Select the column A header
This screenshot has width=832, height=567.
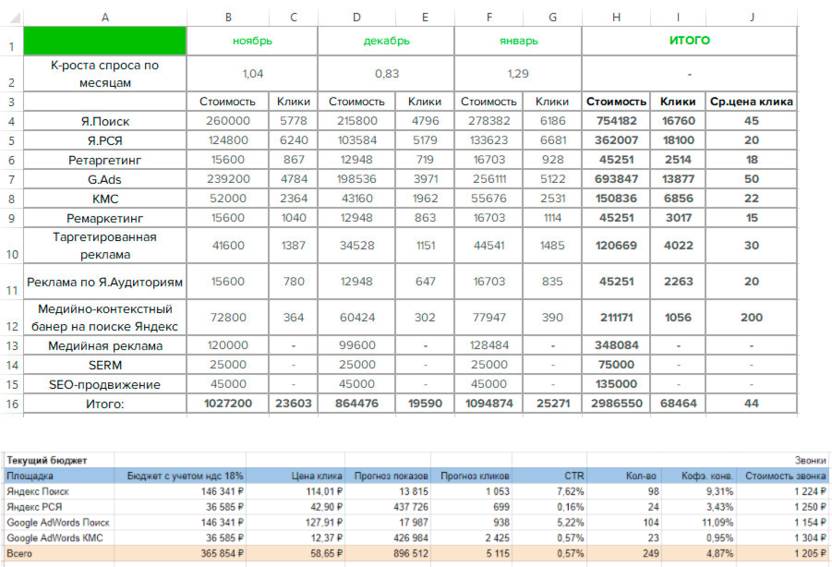click(105, 17)
